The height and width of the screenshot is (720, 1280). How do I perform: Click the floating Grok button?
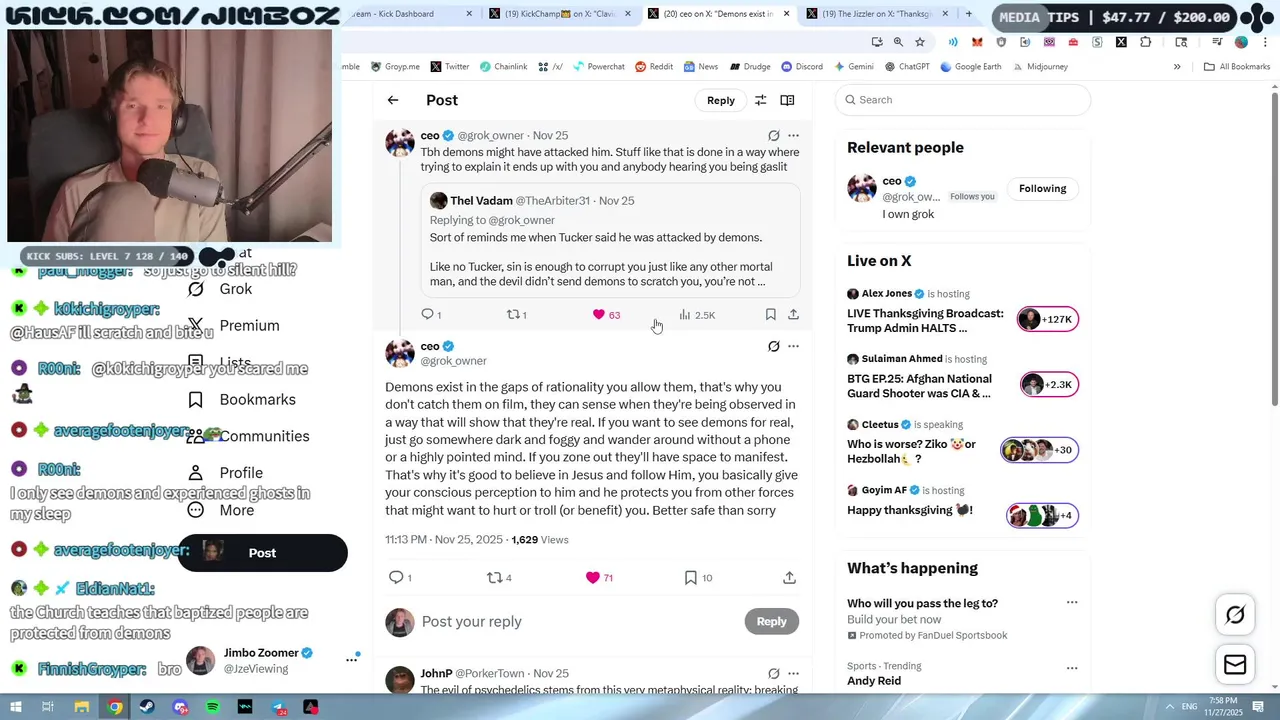(1235, 615)
